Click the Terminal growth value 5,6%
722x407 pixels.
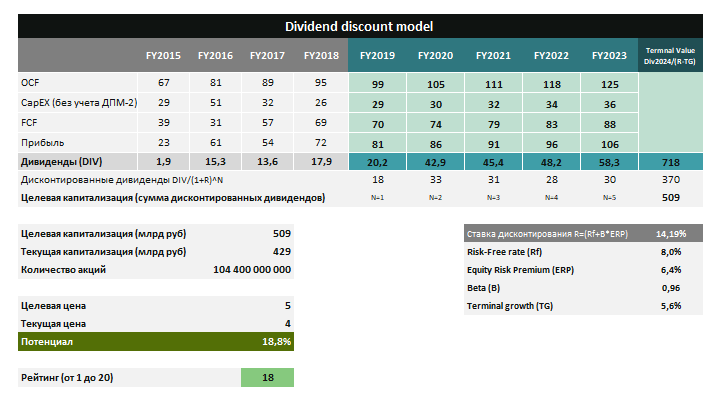click(671, 306)
